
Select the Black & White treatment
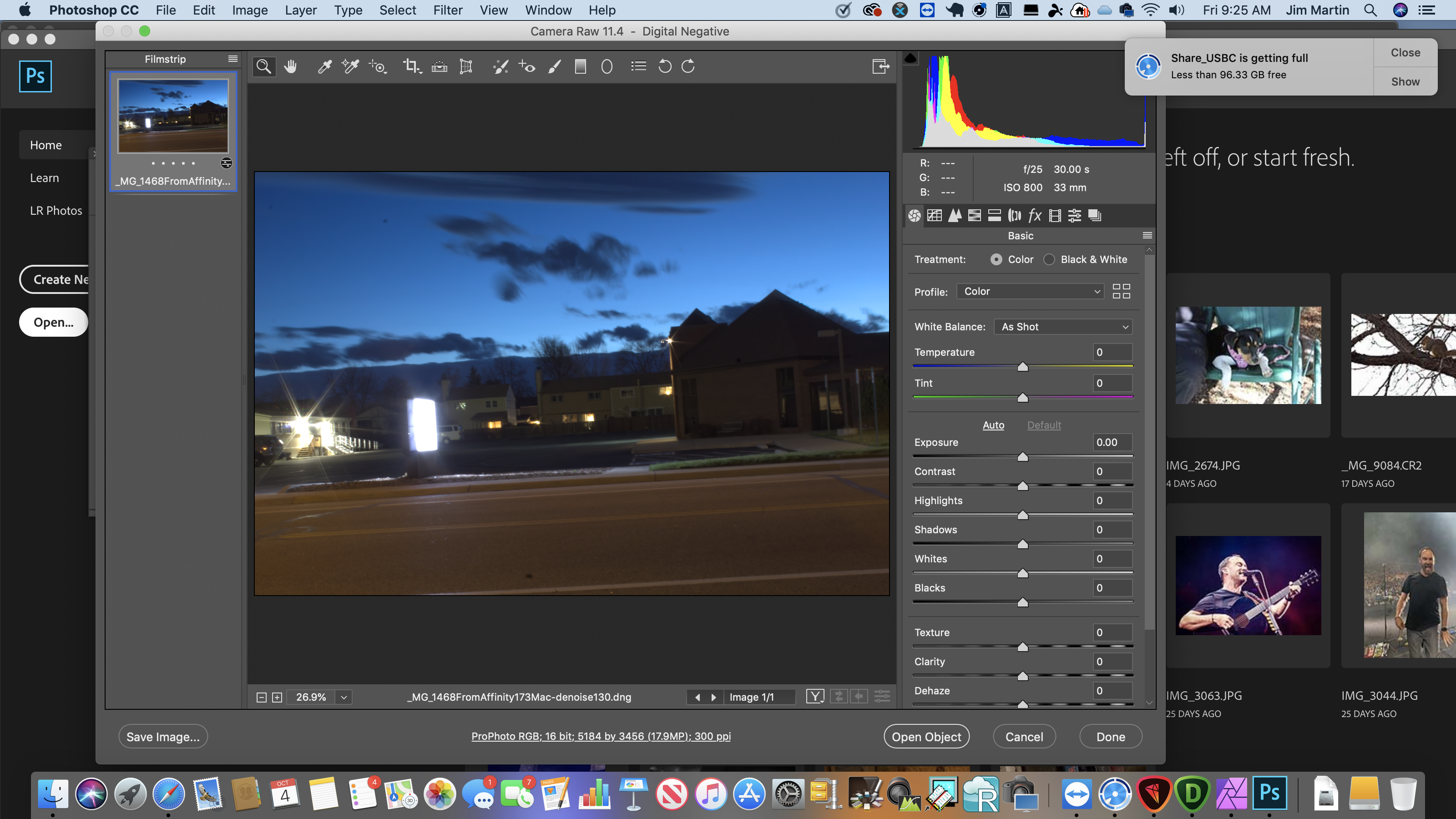pyautogui.click(x=1050, y=259)
